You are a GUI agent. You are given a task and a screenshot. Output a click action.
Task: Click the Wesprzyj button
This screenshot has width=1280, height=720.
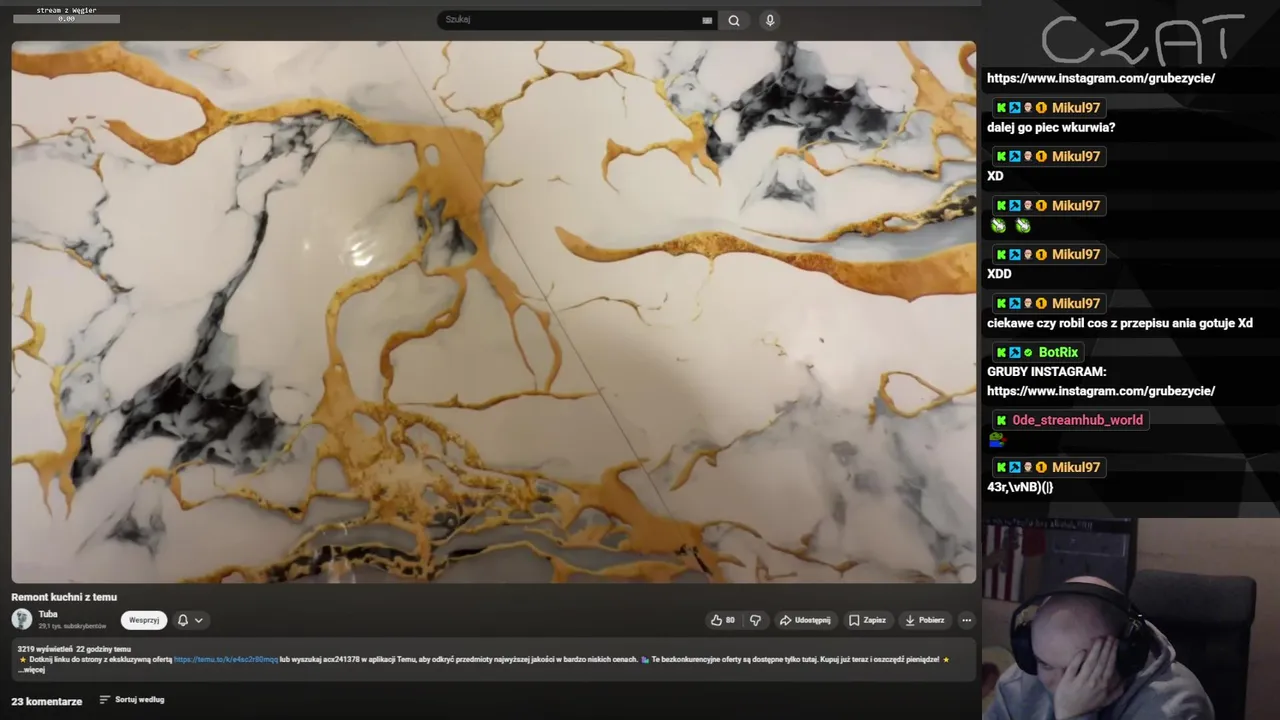144,620
